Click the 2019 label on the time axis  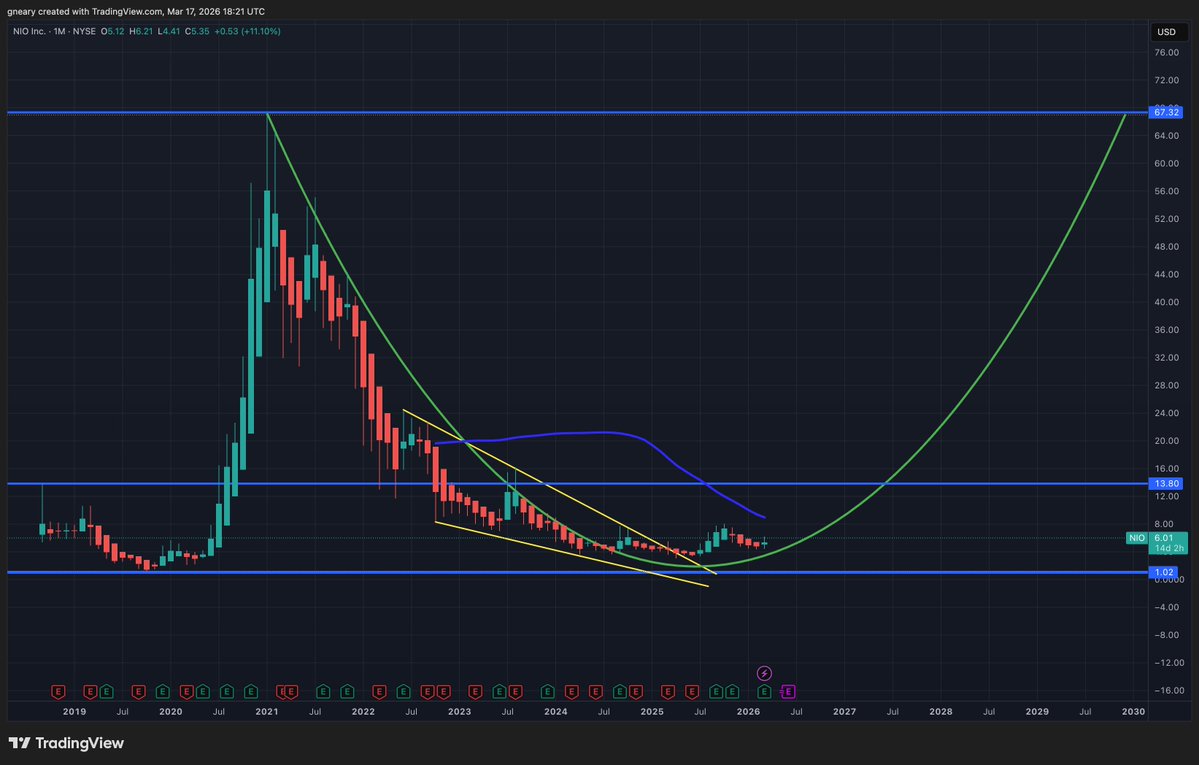click(74, 711)
